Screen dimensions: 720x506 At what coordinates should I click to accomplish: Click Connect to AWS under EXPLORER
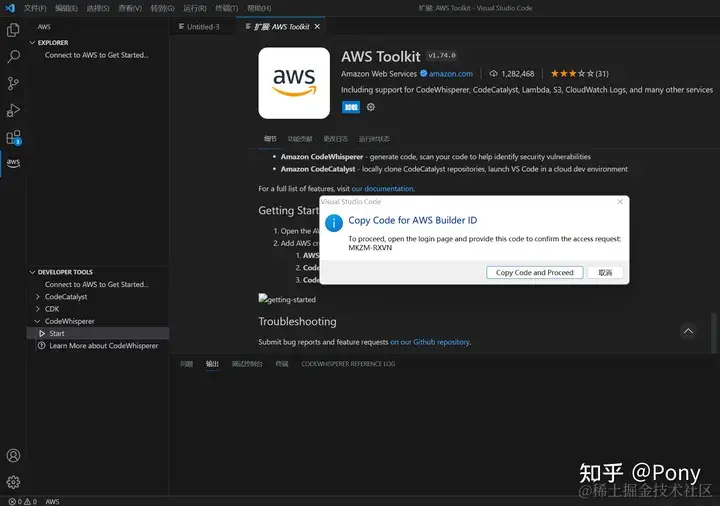tap(97, 55)
